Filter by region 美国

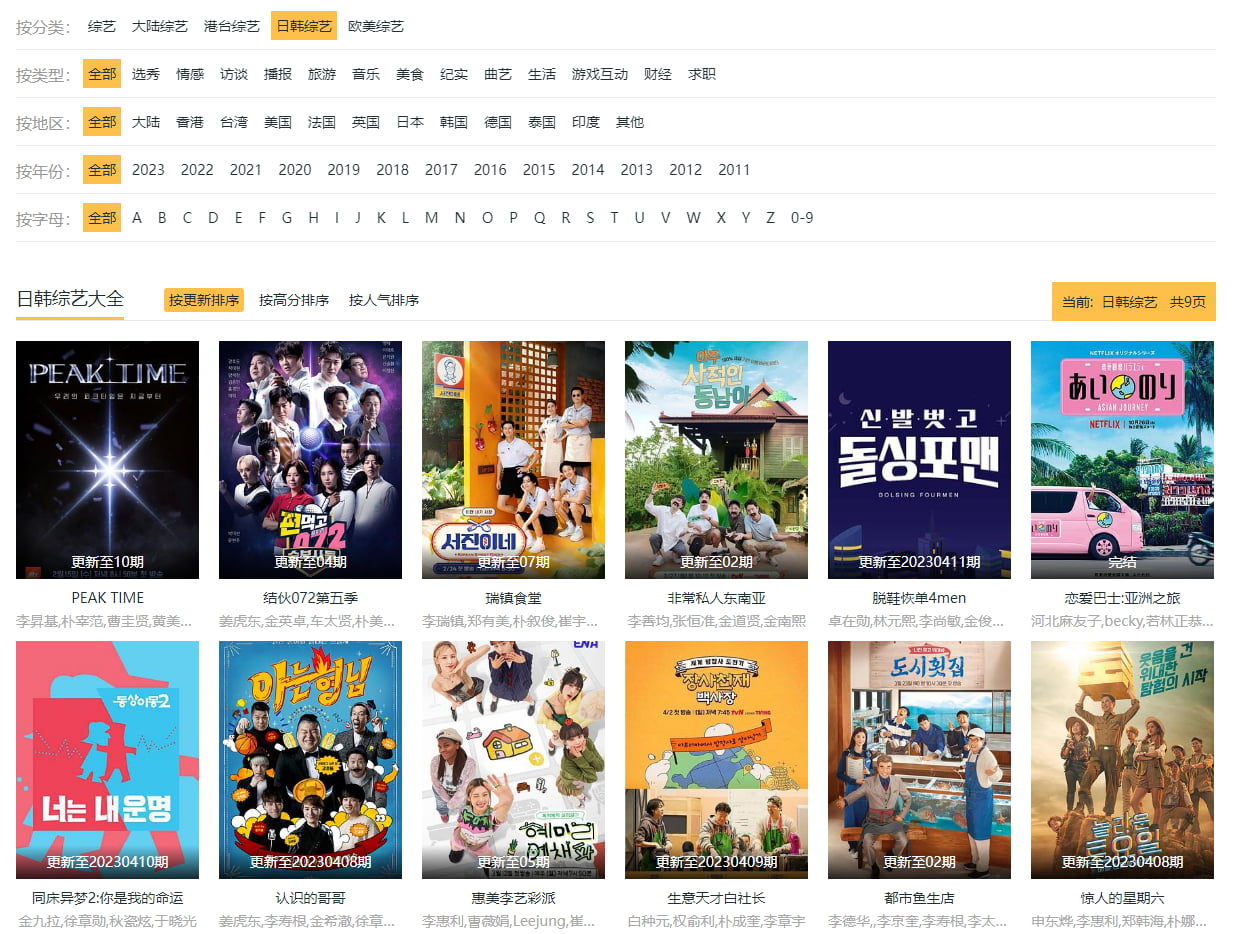pyautogui.click(x=278, y=122)
